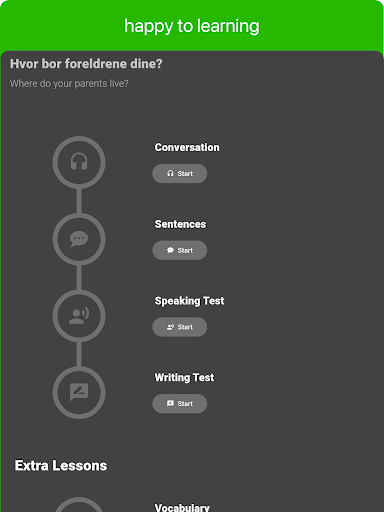Click the chat bubble circle icon for Sentences
Image resolution: width=384 pixels, height=512 pixels.
[79, 239]
